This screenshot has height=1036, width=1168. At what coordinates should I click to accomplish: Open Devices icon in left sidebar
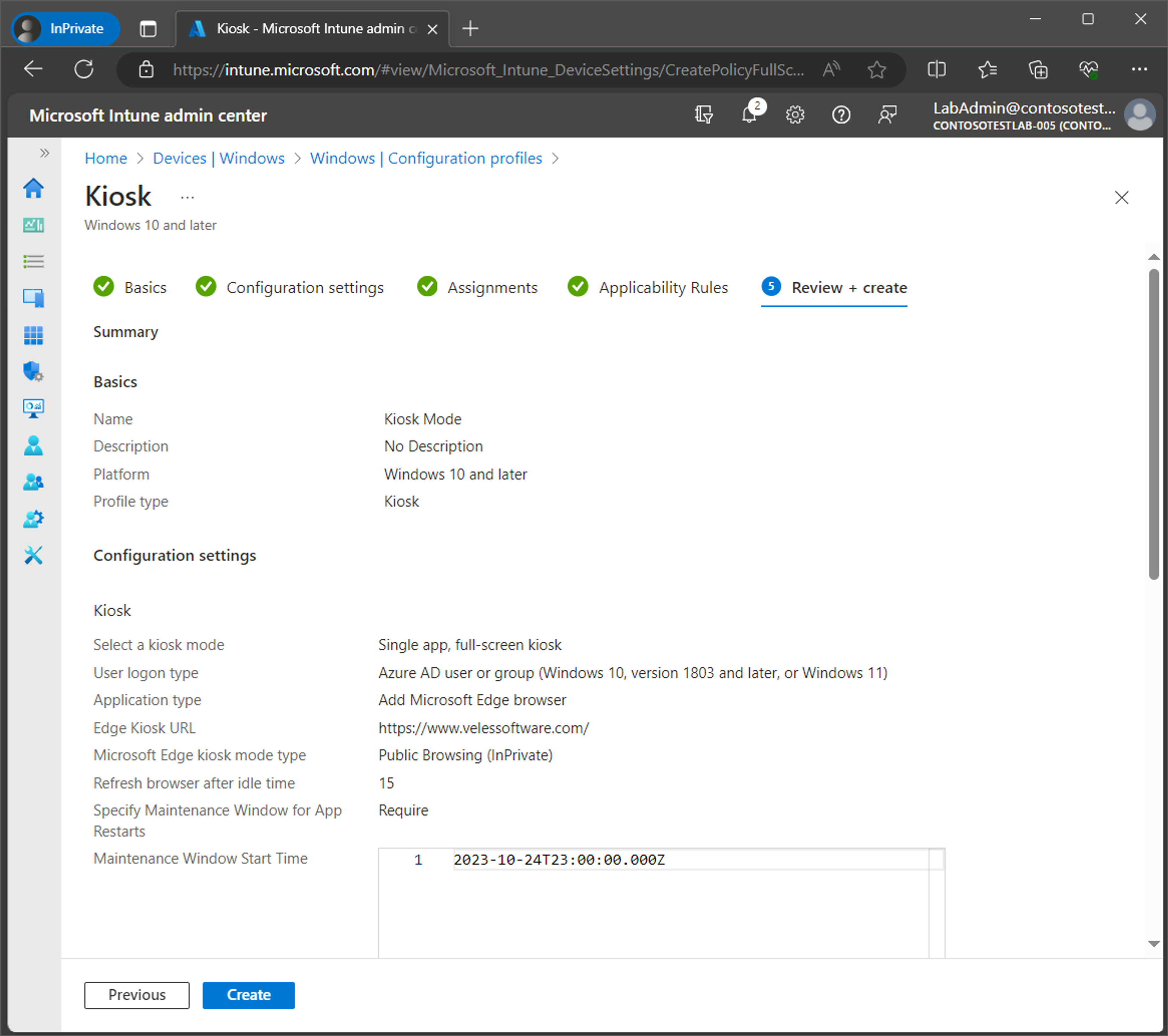point(33,298)
